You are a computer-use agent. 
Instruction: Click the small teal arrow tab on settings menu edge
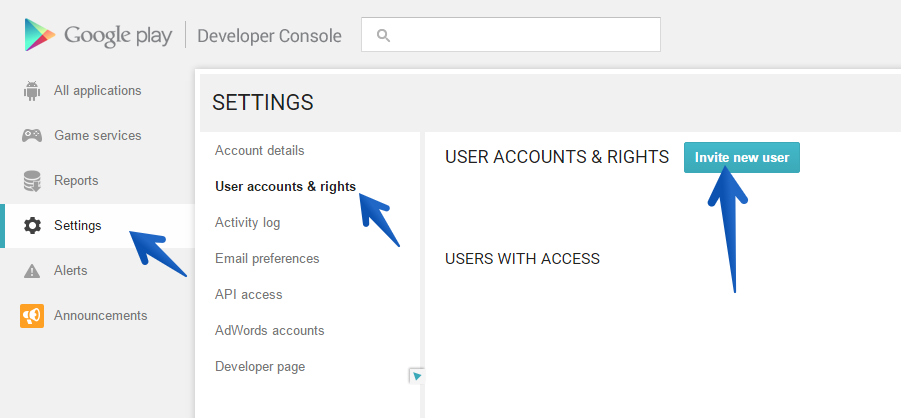tap(417, 376)
